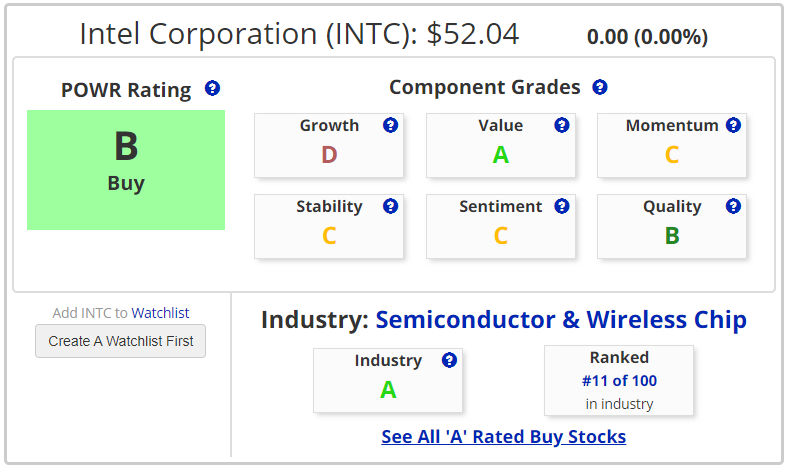785x467 pixels.
Task: Open the Watchlist link
Action: (160, 313)
